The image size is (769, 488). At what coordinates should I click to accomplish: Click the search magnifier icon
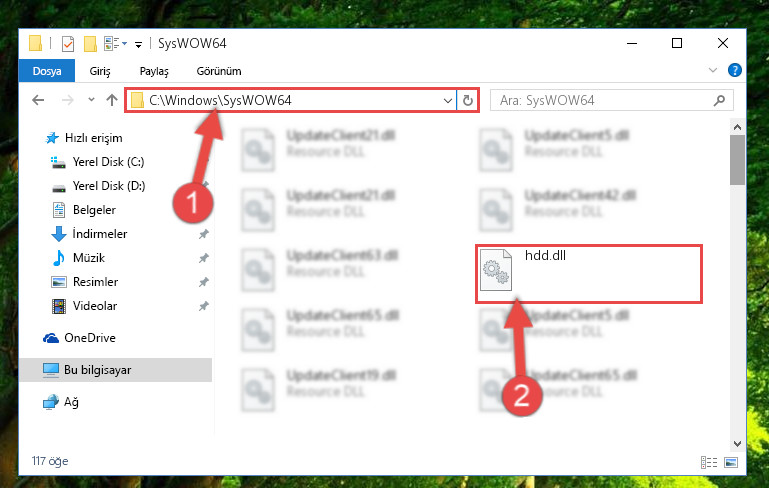tap(719, 100)
